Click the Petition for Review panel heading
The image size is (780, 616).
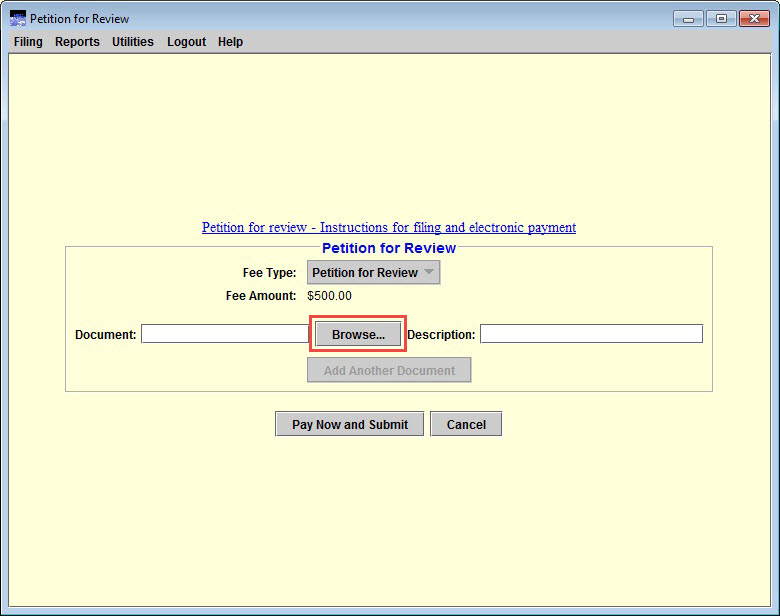pos(389,248)
